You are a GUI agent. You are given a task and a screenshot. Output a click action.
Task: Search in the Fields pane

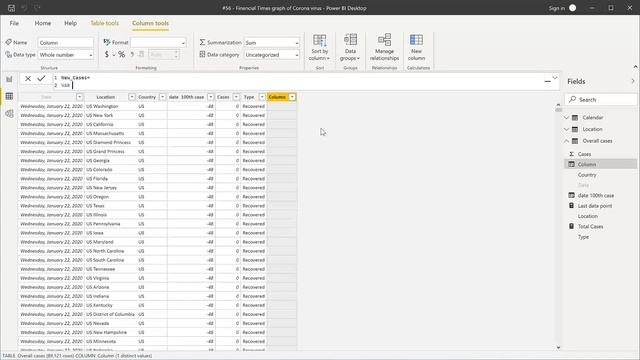601,99
